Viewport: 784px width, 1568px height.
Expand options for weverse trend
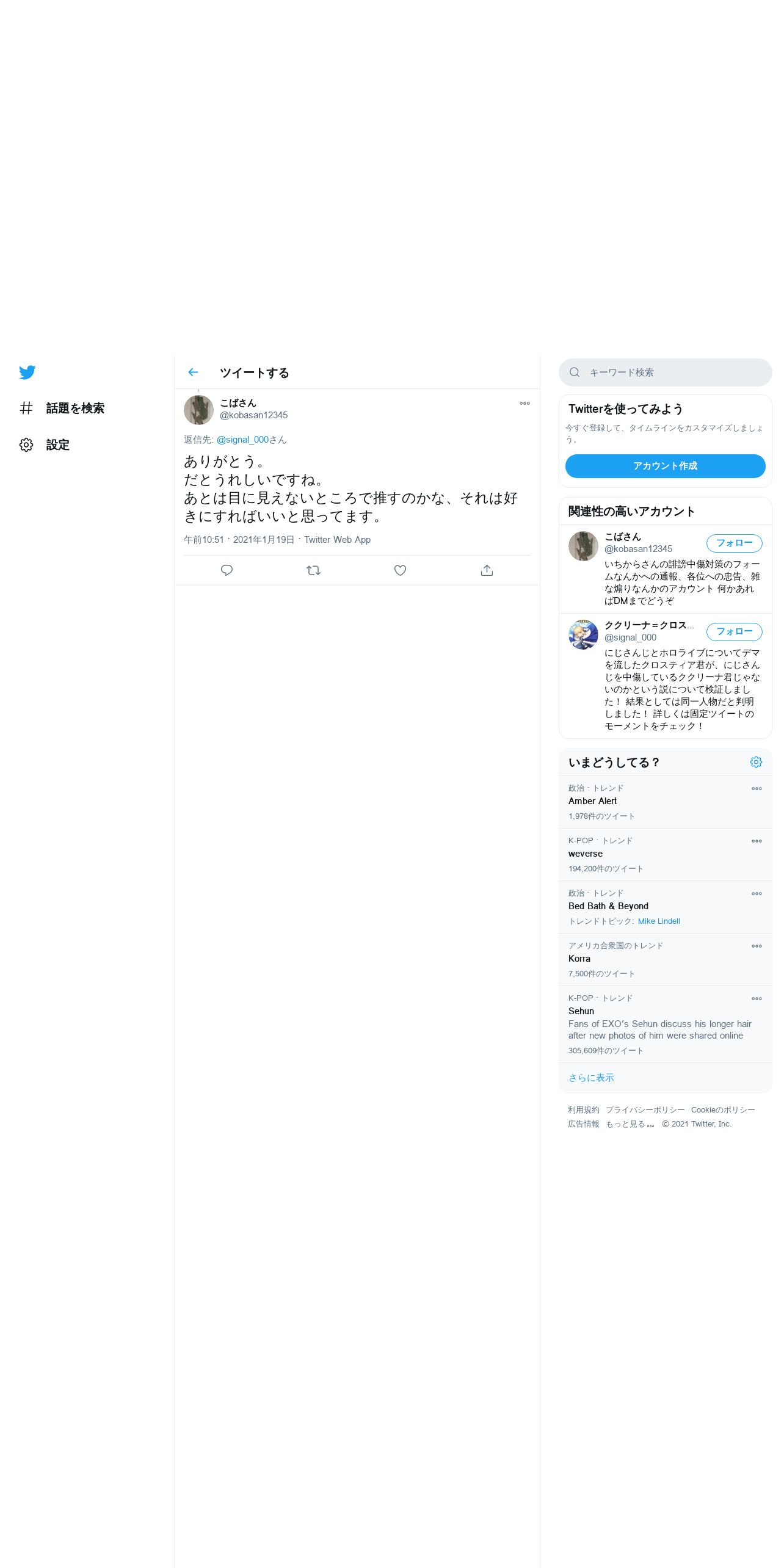[x=757, y=841]
